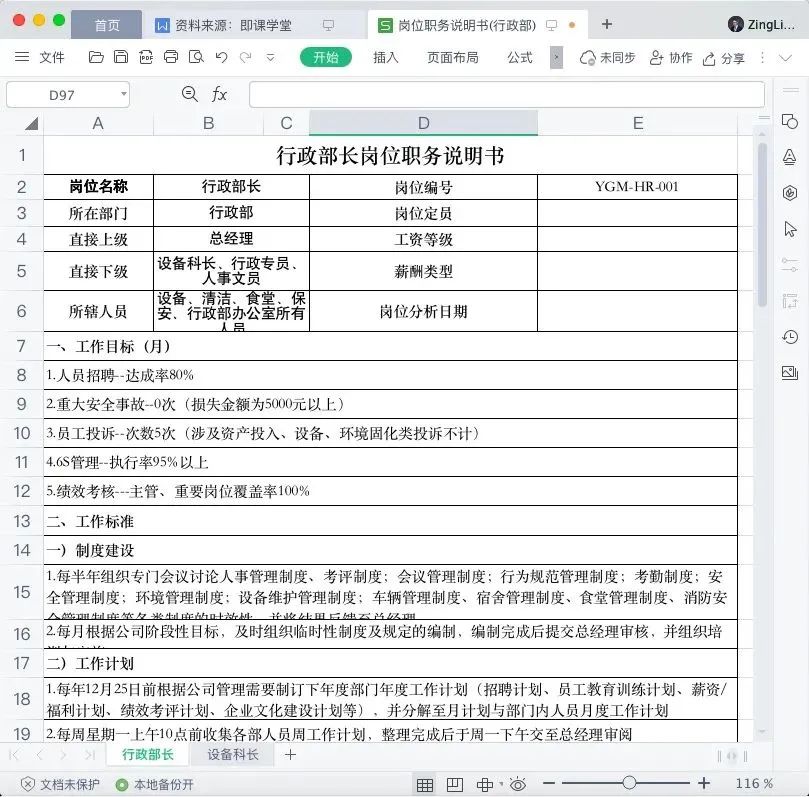This screenshot has height=797, width=809.
Task: Open the picture gallery icon in sidebar
Action: click(x=789, y=372)
